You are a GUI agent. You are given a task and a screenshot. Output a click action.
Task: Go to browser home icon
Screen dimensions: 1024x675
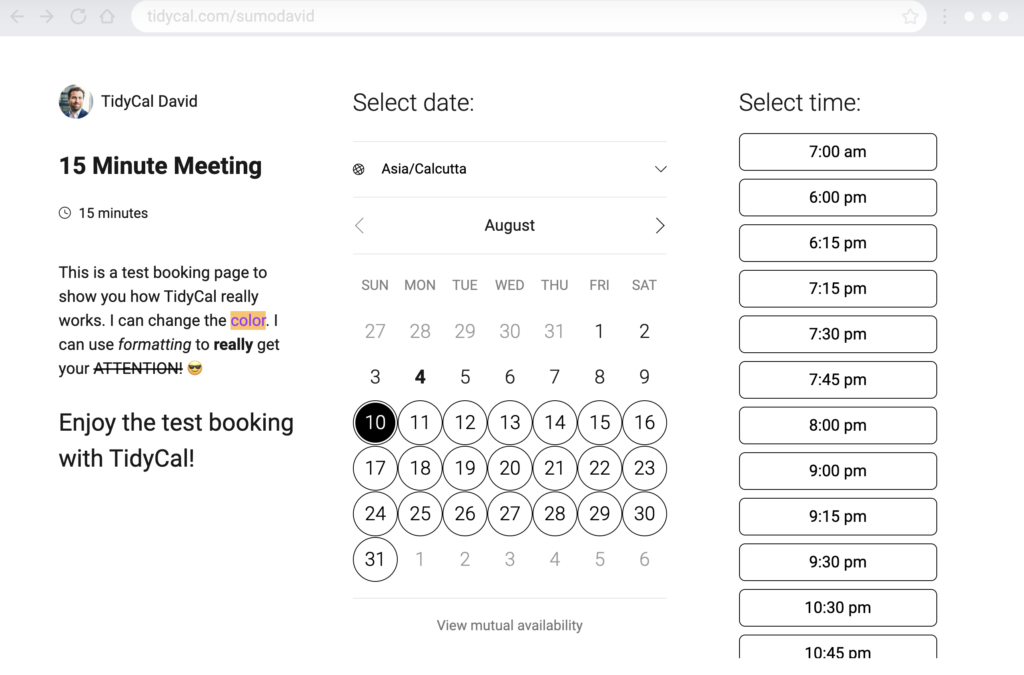pos(107,16)
